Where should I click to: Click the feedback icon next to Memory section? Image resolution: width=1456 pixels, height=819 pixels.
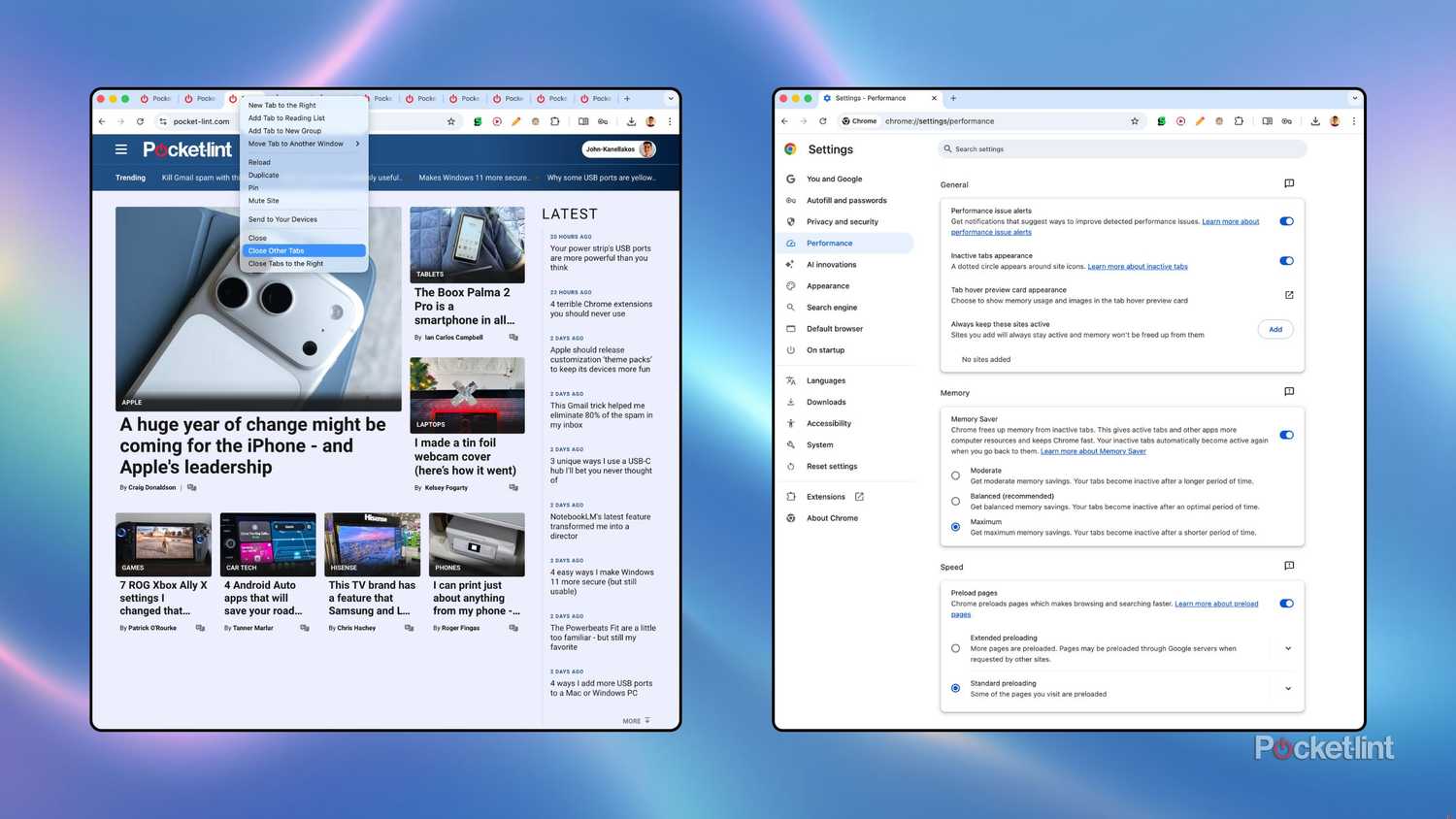(1289, 392)
